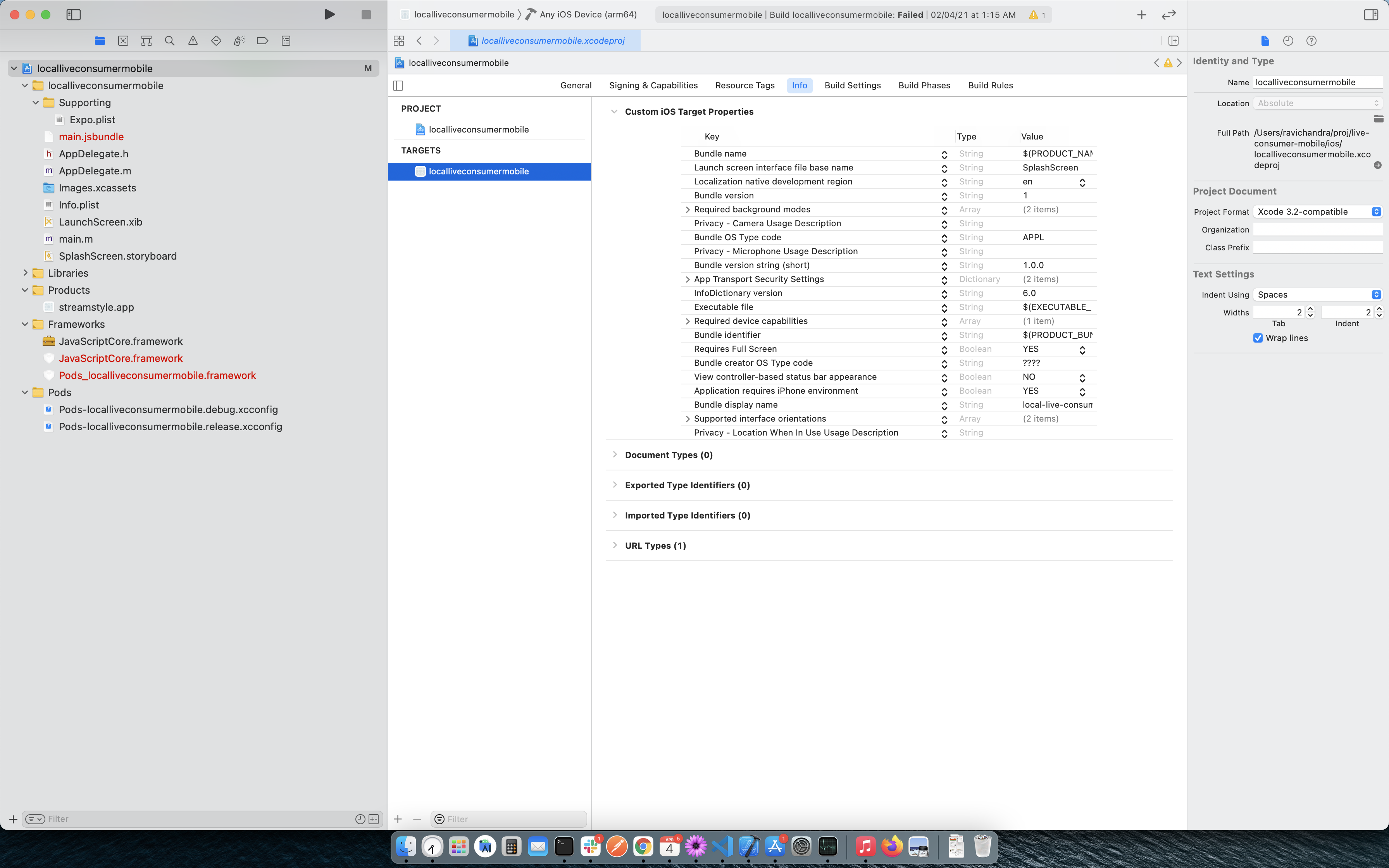Adjust the Tab width stepper
Image resolution: width=1389 pixels, height=868 pixels.
coord(1310,312)
